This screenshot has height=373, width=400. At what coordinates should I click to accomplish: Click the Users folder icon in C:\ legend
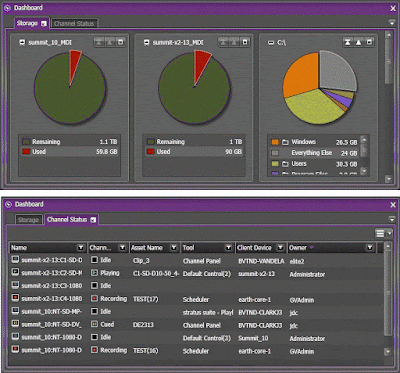pos(285,164)
